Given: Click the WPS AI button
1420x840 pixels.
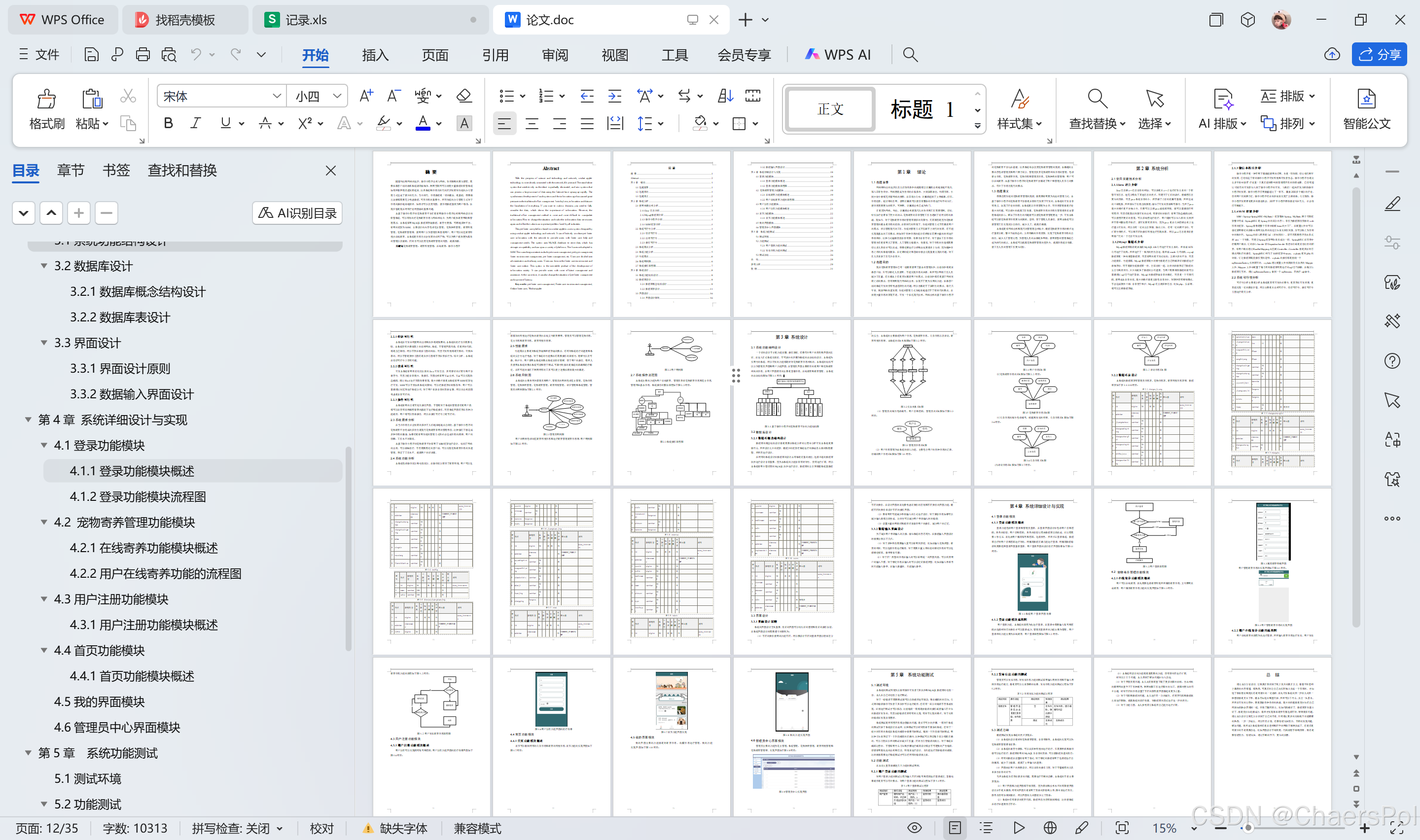Looking at the screenshot, I should click(x=838, y=54).
